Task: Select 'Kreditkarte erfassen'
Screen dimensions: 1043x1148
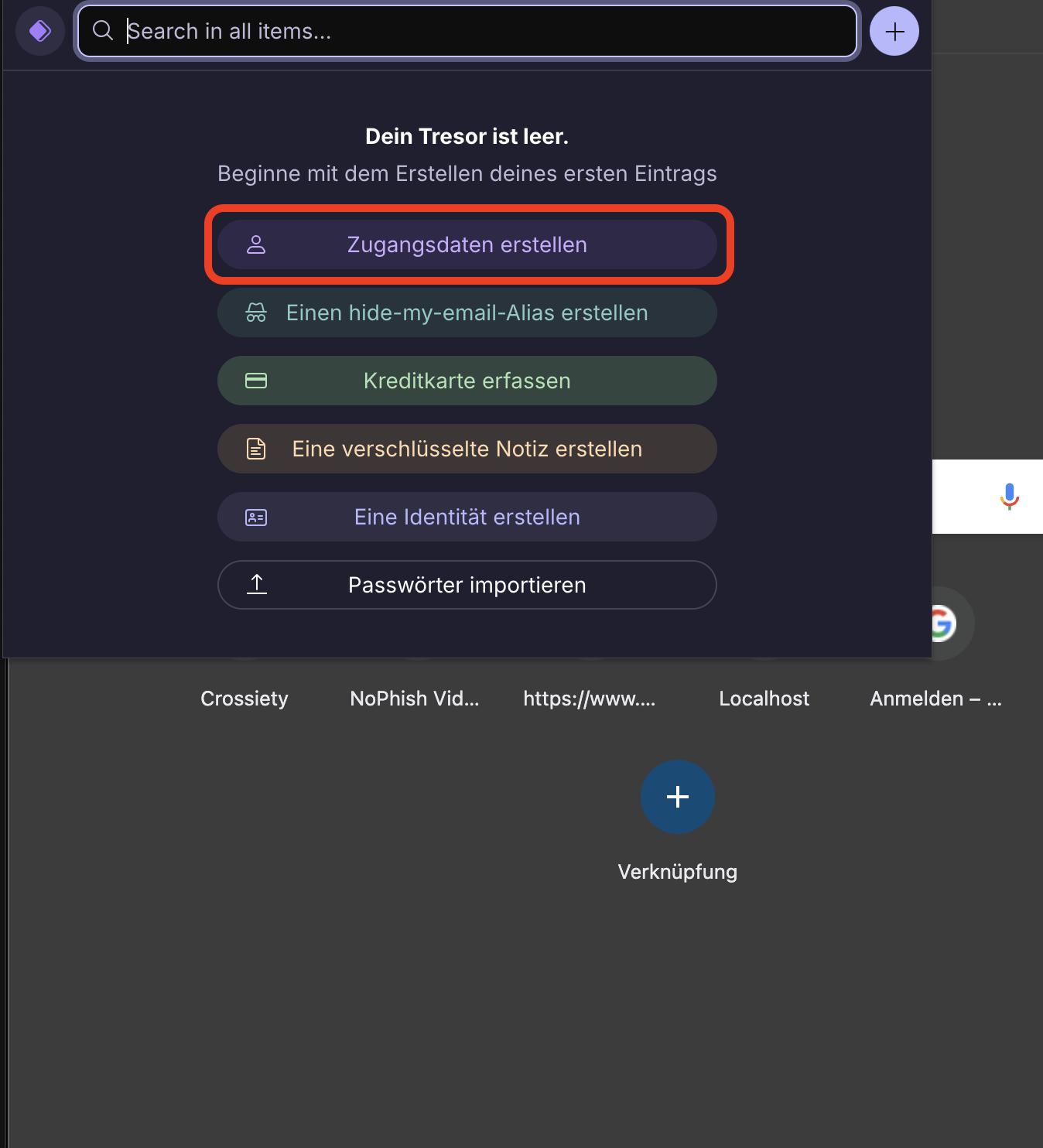Action: [467, 381]
